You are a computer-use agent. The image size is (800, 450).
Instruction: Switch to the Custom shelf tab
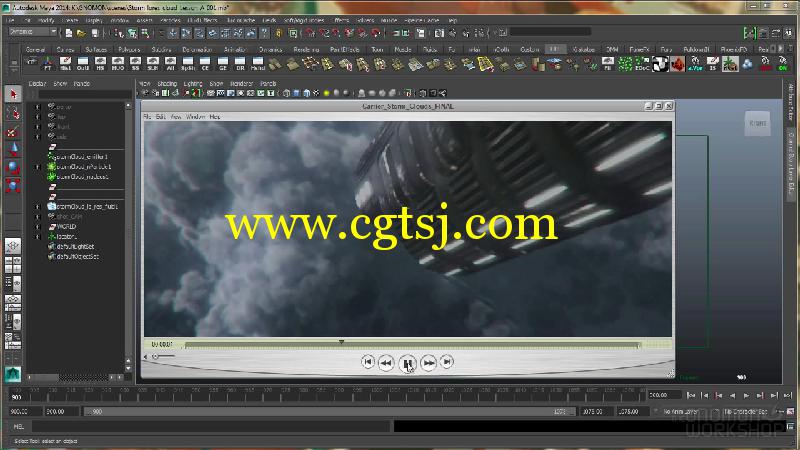coord(530,49)
